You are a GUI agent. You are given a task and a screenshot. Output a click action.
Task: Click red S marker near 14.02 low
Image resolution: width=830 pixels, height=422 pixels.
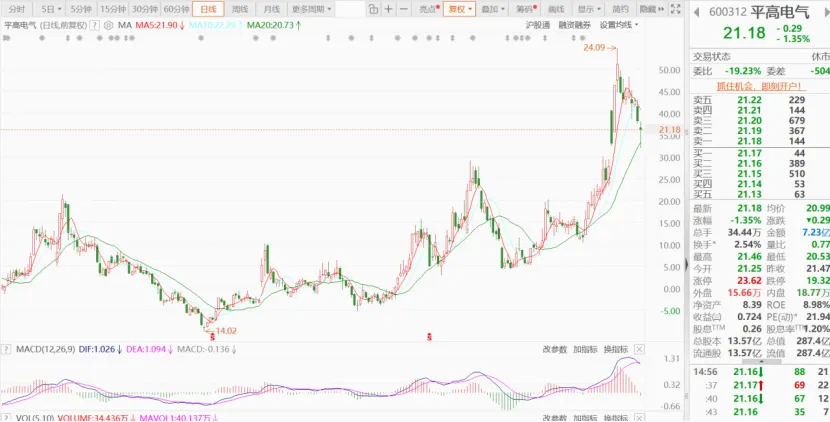[x=213, y=336]
